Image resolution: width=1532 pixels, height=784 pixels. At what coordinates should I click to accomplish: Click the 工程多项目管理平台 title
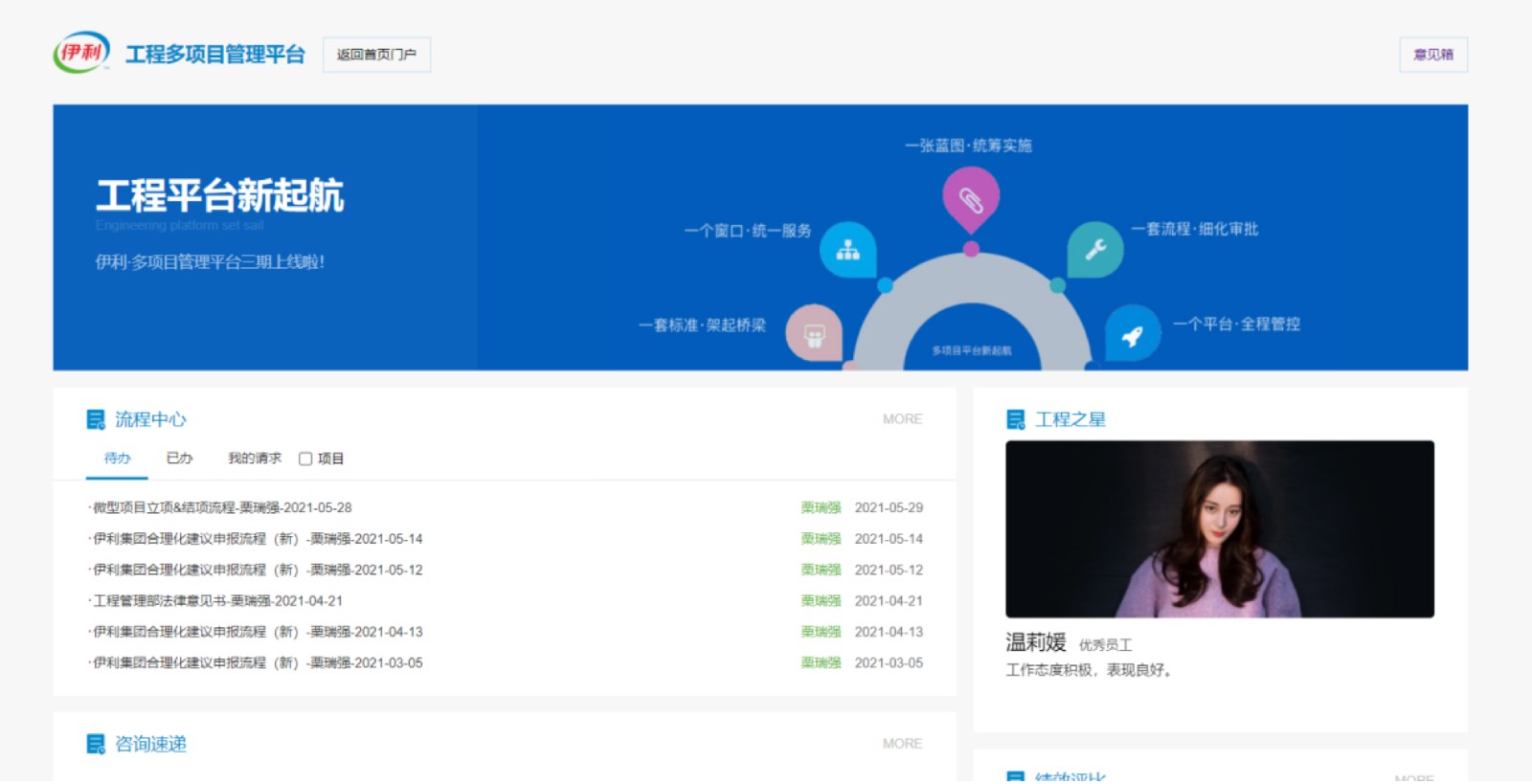215,55
